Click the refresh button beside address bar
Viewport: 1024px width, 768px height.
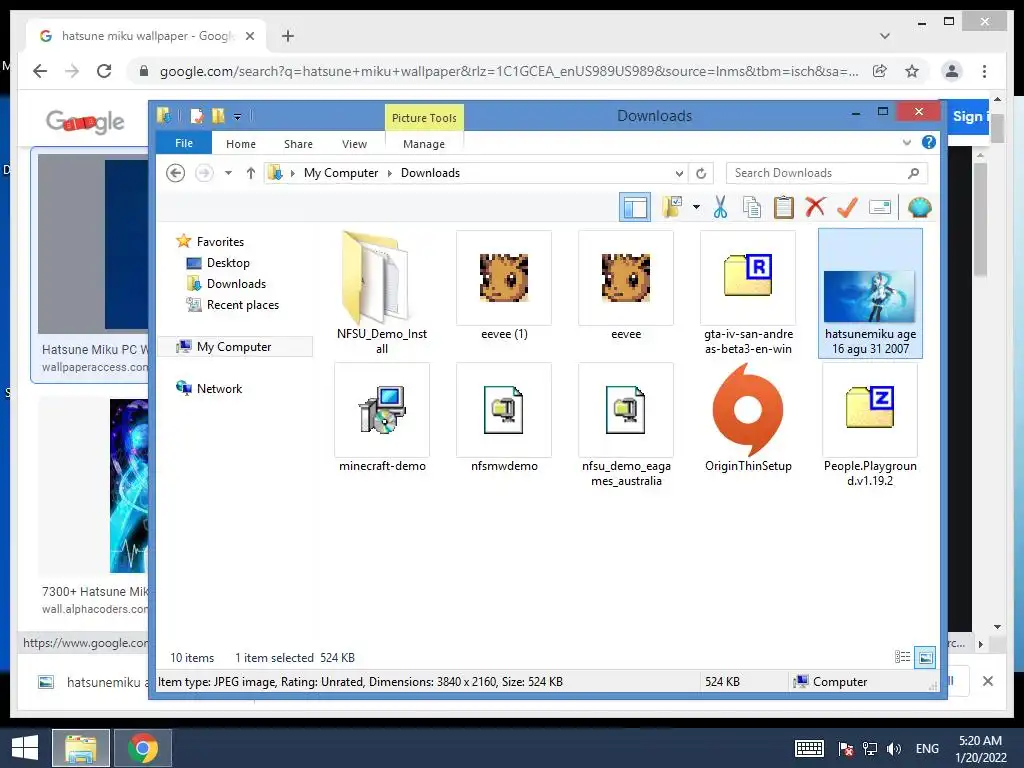click(701, 173)
